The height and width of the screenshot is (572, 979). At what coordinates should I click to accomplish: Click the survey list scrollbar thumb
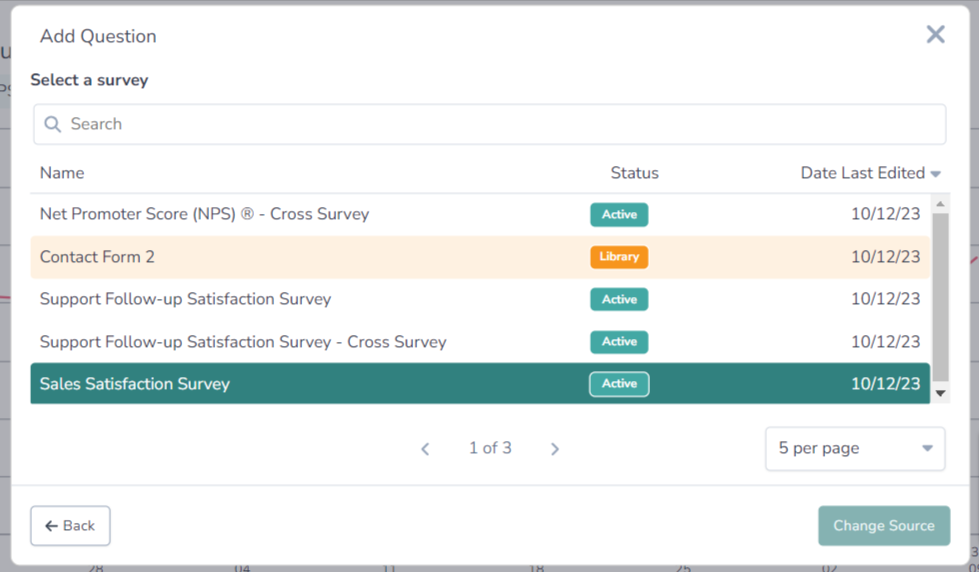tap(940, 297)
